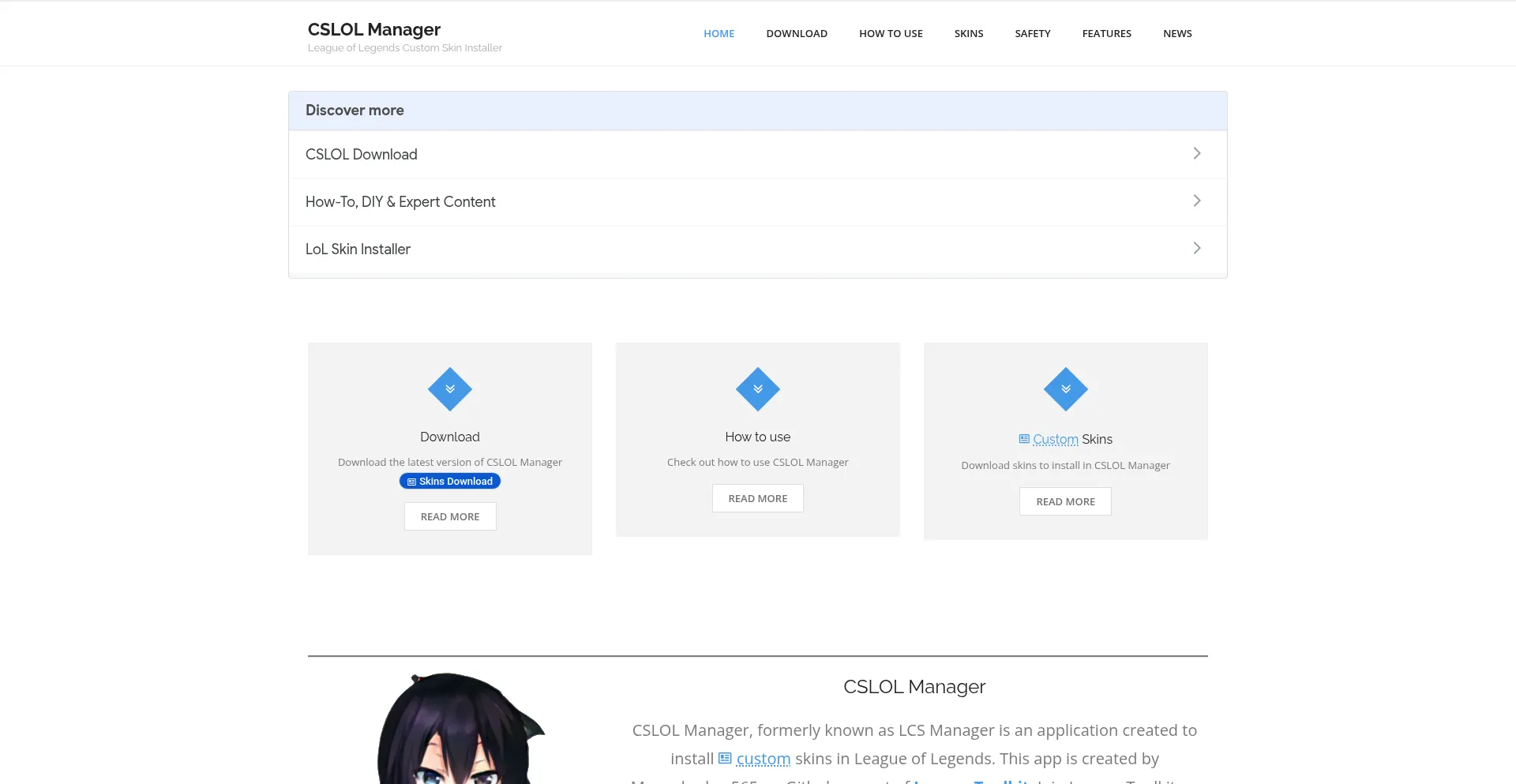1516x784 pixels.
Task: Open the DOWNLOAD menu item
Action: coord(797,33)
